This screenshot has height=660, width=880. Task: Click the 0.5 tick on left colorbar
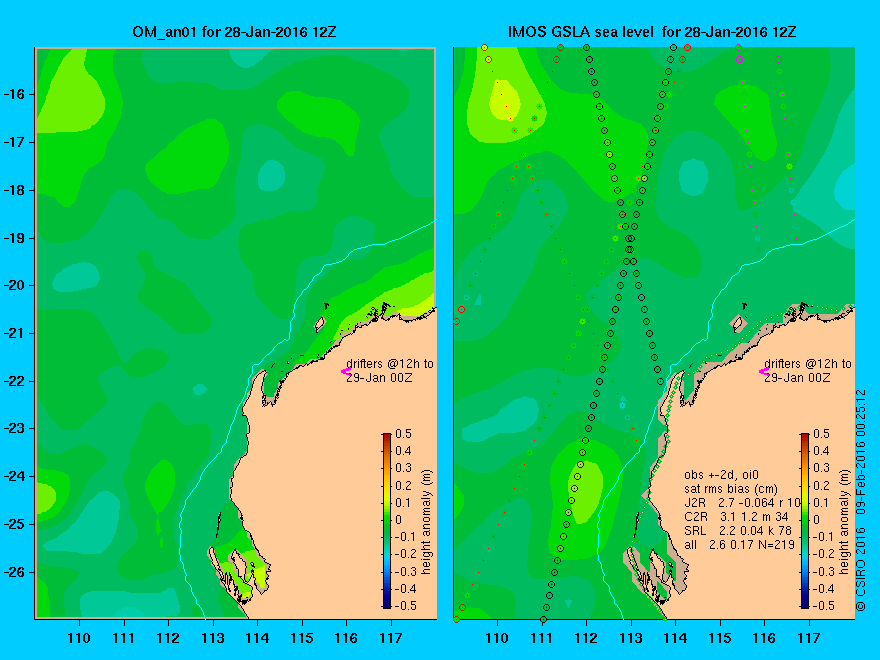(404, 434)
